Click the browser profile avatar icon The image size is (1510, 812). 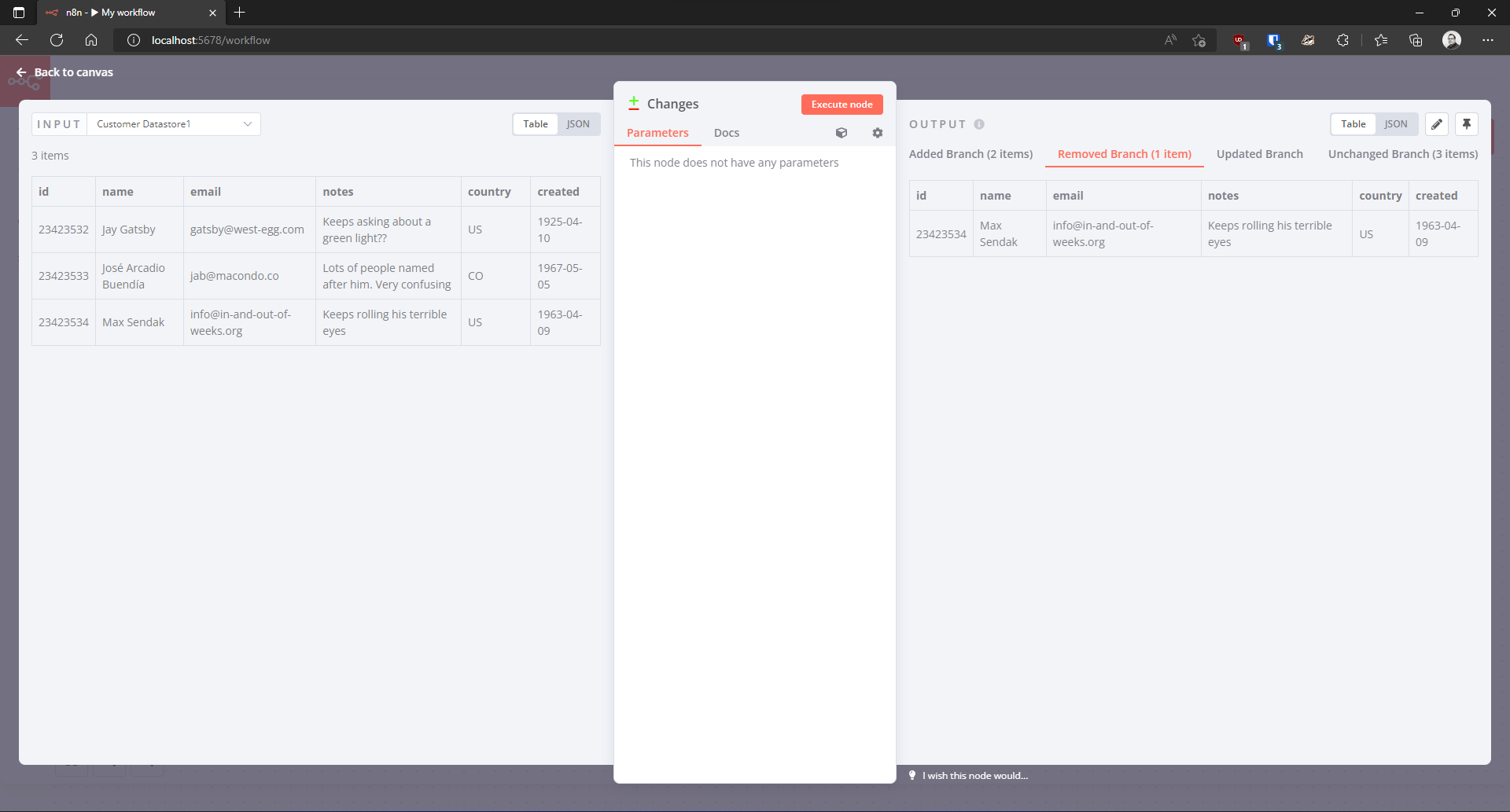pos(1452,40)
